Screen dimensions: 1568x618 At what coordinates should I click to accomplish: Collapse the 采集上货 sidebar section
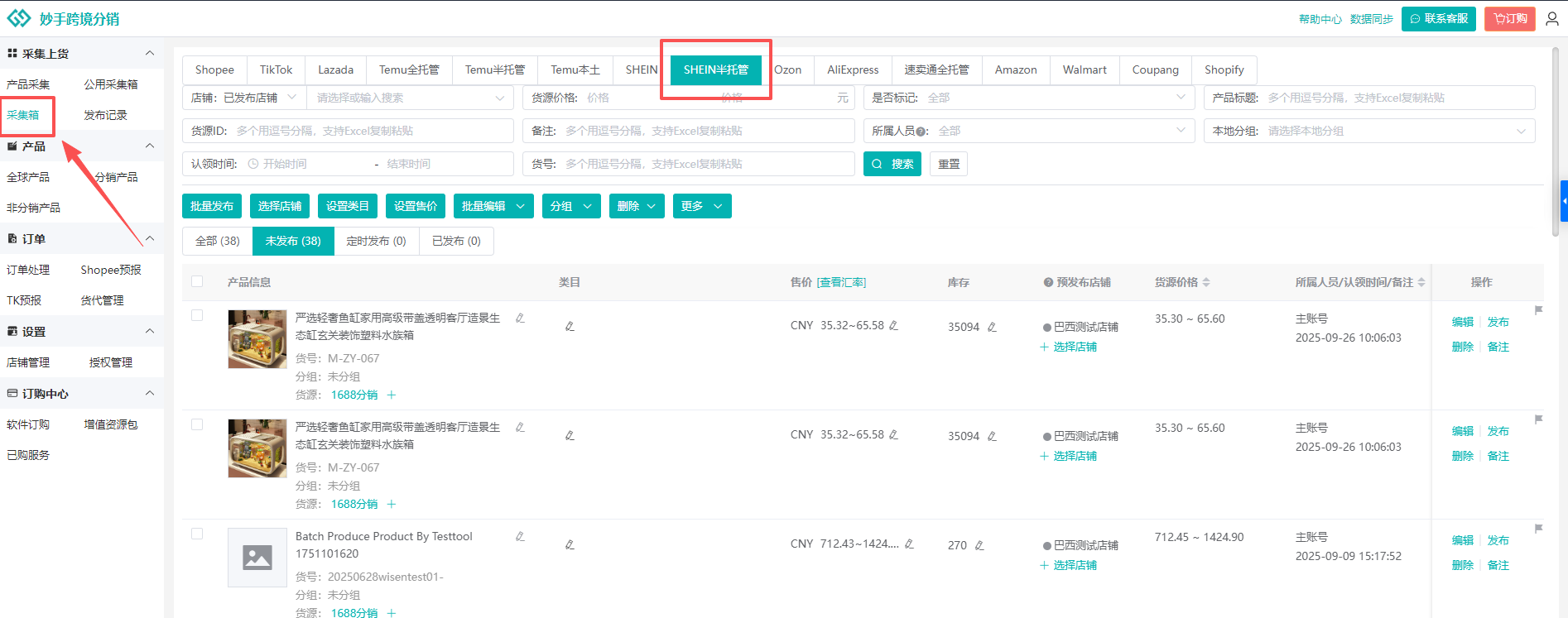coord(150,54)
